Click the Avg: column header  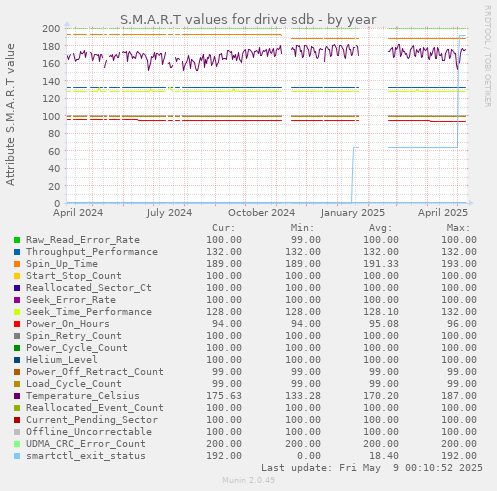coord(380,228)
